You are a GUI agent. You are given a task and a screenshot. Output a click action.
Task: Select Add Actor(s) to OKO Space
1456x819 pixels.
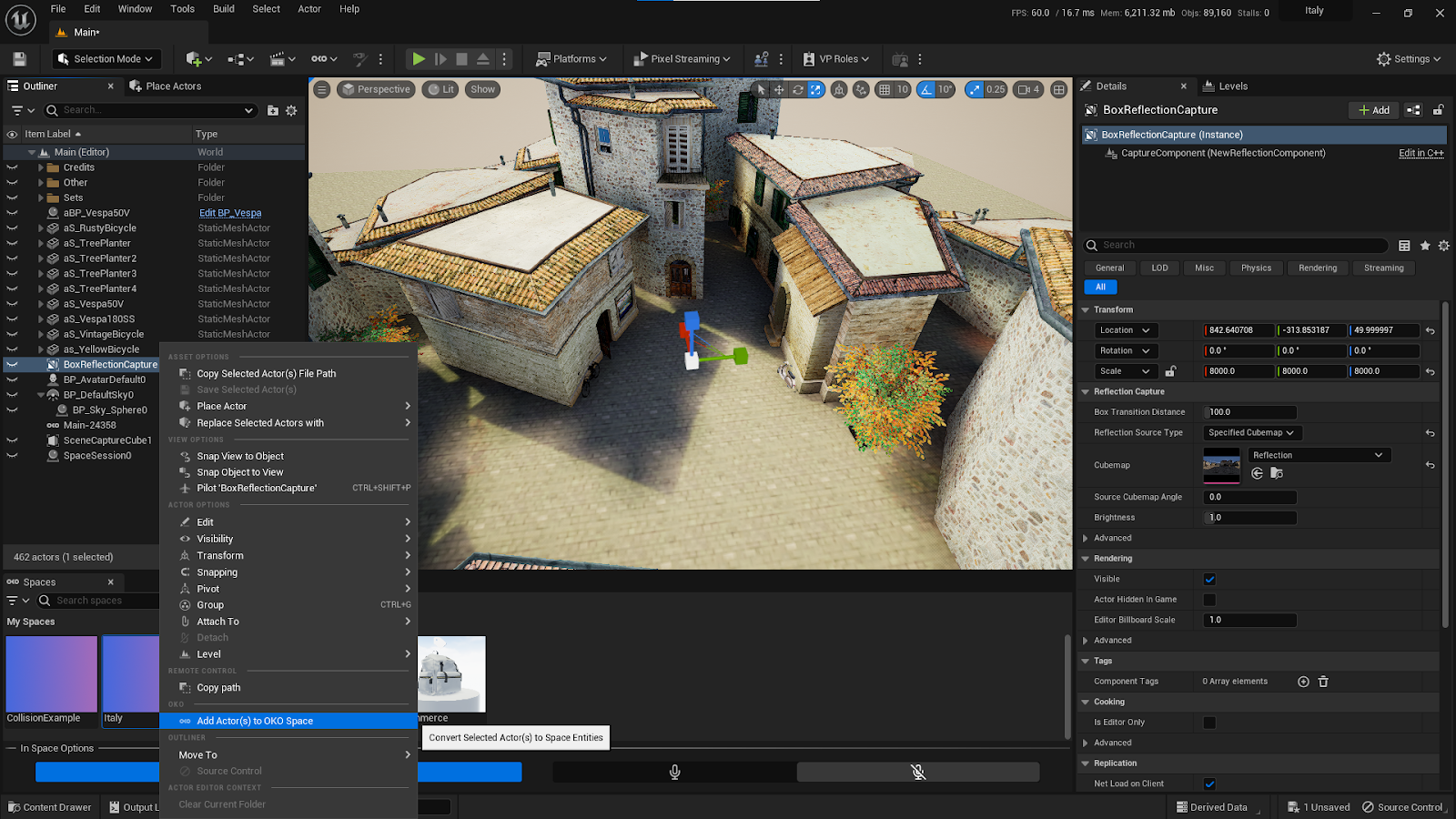pos(255,721)
